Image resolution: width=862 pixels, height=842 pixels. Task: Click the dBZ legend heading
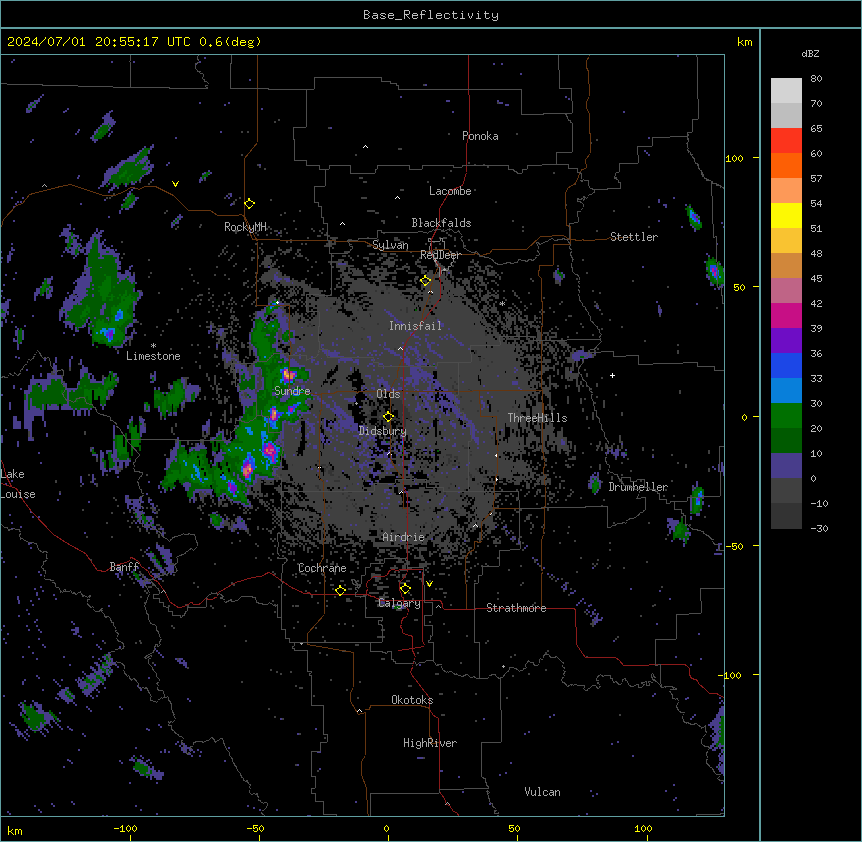click(x=810, y=53)
